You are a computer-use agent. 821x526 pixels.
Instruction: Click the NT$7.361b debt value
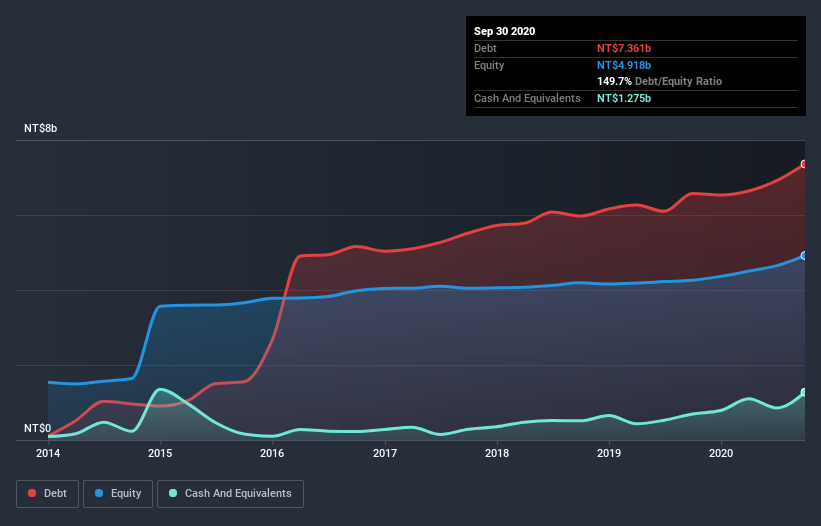624,49
